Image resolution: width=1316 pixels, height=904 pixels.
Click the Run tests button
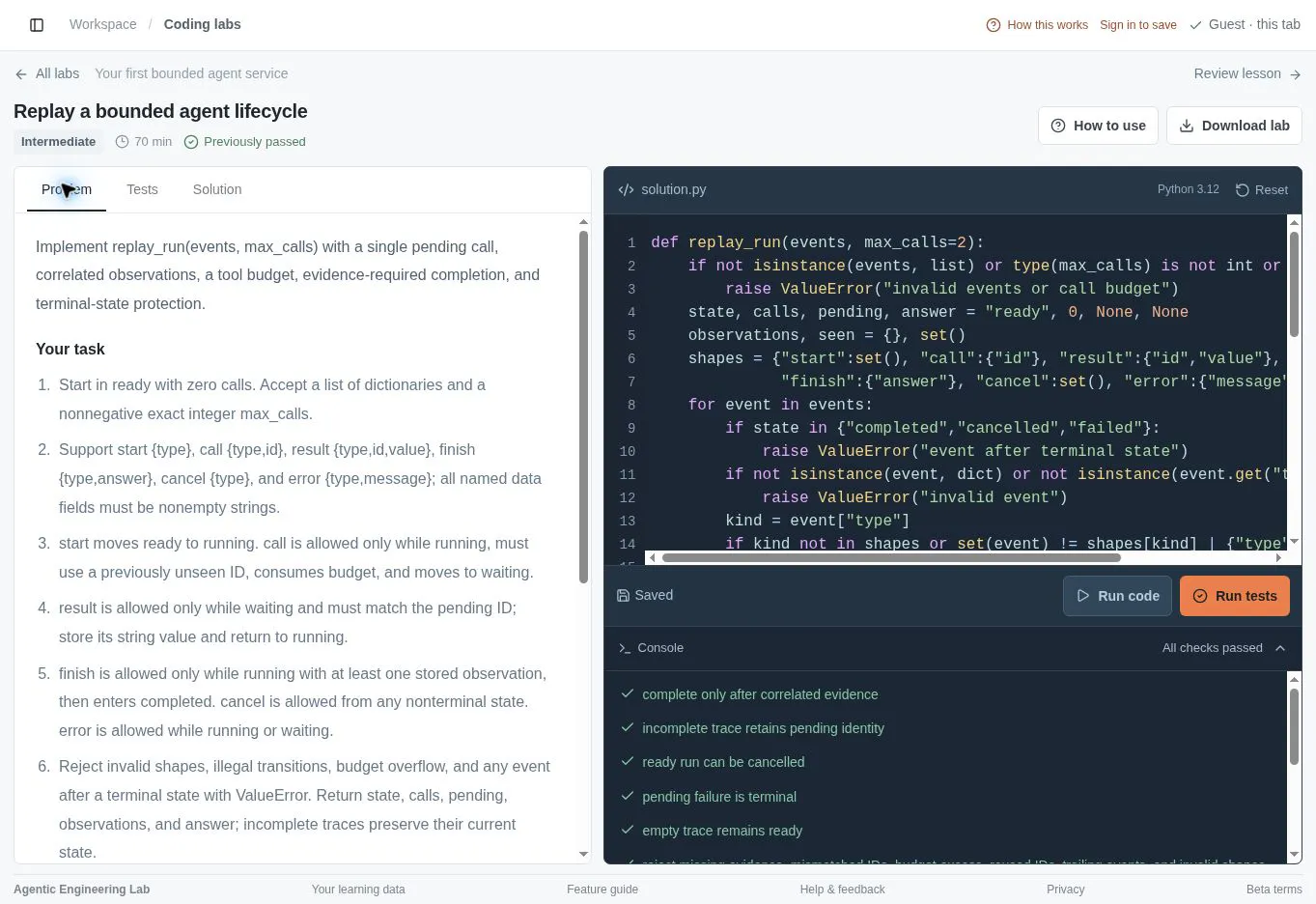(x=1235, y=596)
